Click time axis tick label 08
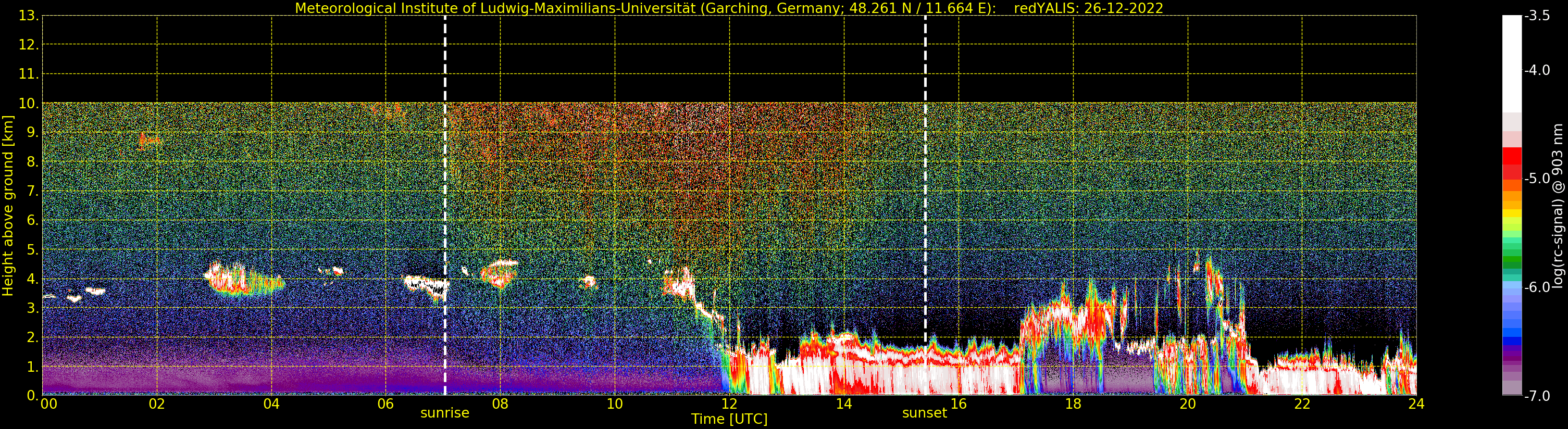Viewport: 1568px width, 429px height. pyautogui.click(x=500, y=404)
